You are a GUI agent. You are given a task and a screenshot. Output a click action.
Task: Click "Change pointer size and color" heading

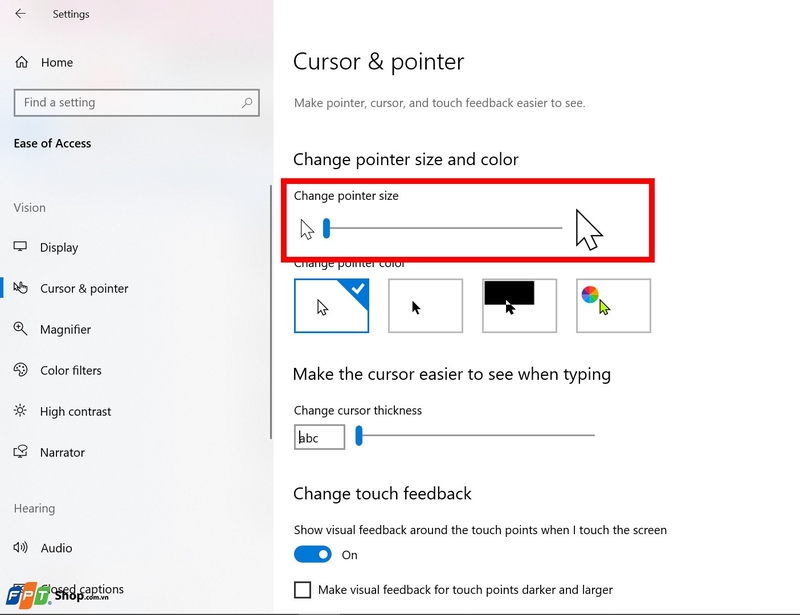pos(406,160)
